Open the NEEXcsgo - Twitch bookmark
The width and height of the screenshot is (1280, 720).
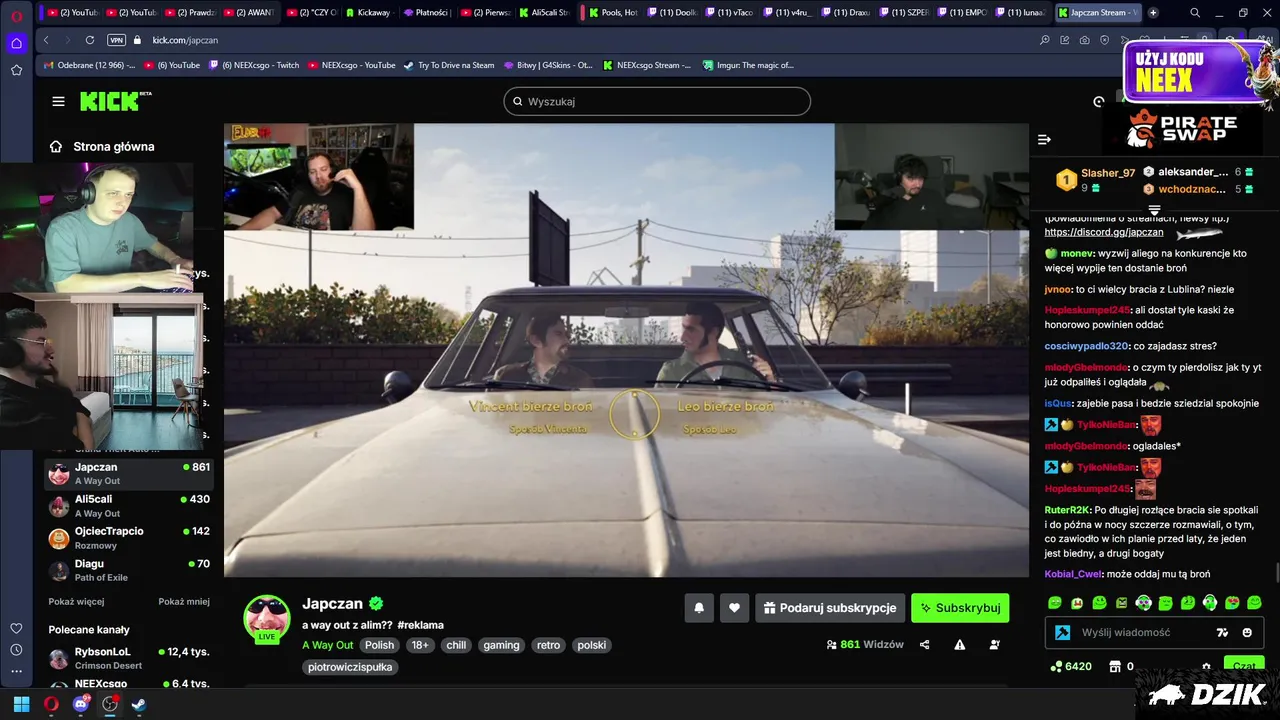click(253, 65)
